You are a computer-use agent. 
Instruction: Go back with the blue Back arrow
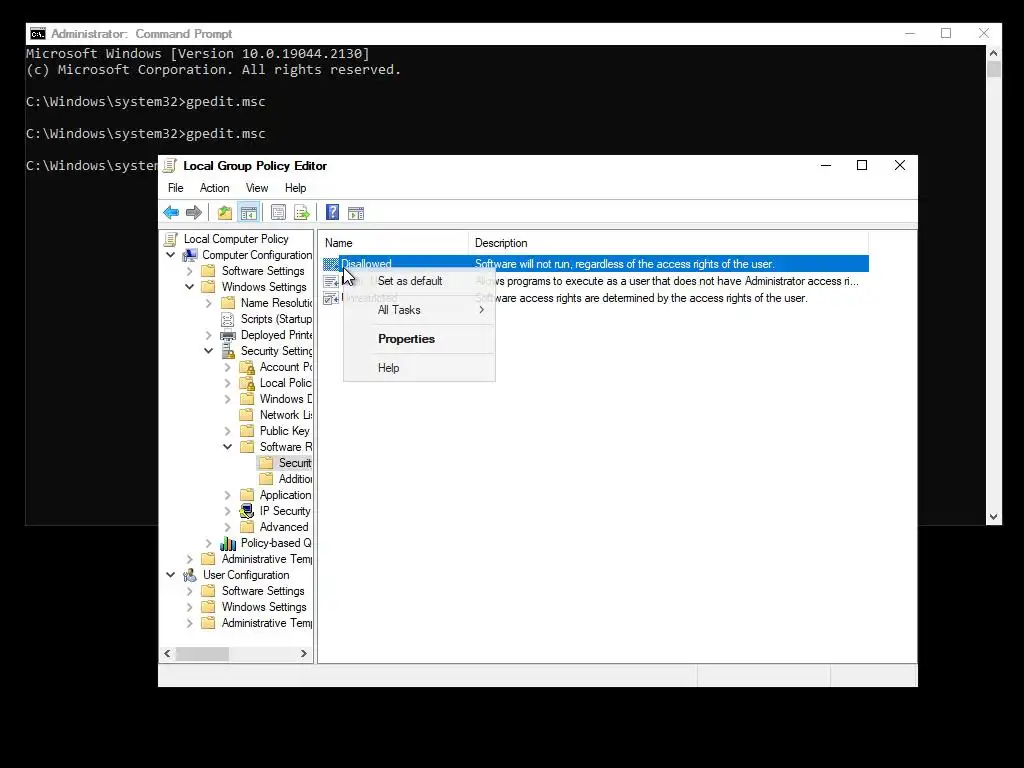click(x=171, y=212)
